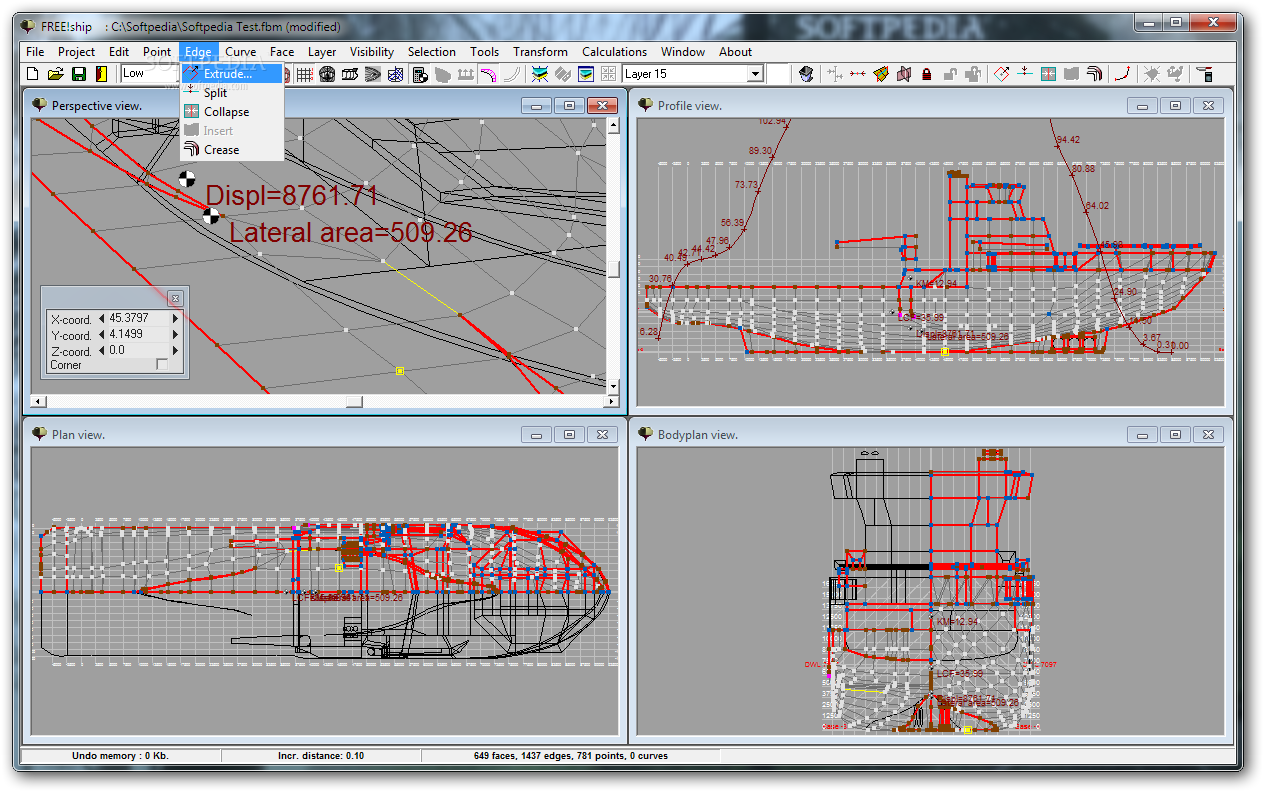Choose Split from the Edge menu
This screenshot has width=1264, height=792.
pos(231,92)
